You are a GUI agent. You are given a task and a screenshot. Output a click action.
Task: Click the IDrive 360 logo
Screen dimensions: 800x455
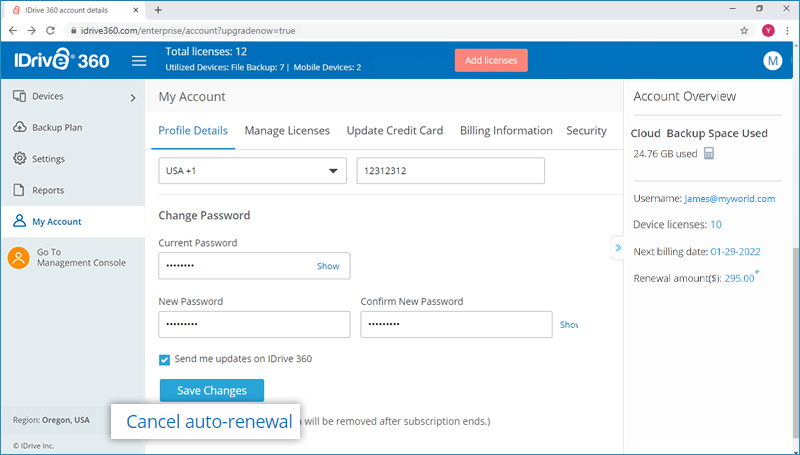point(62,60)
